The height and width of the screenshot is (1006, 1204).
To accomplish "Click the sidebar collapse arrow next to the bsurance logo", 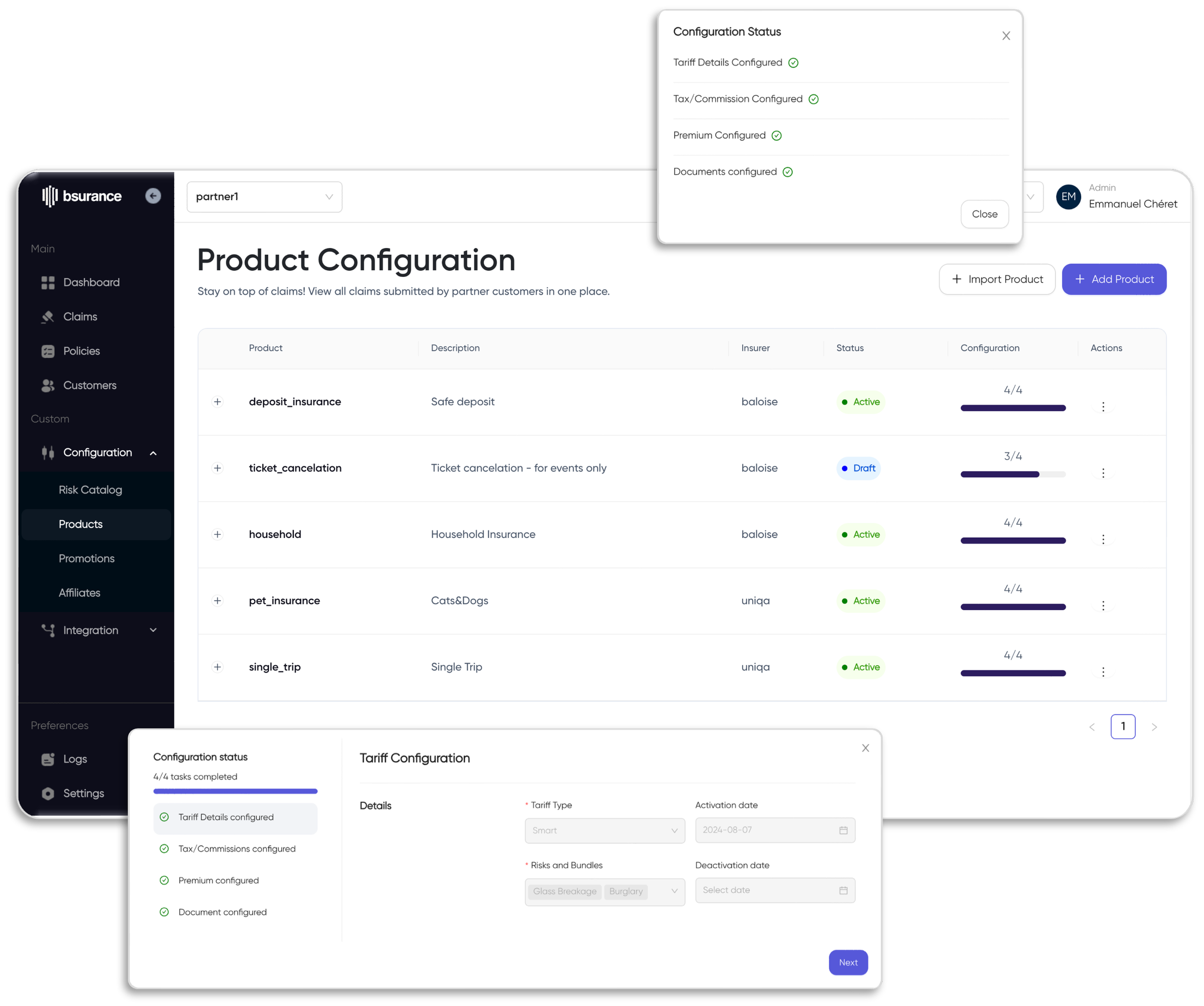I will coord(153,196).
